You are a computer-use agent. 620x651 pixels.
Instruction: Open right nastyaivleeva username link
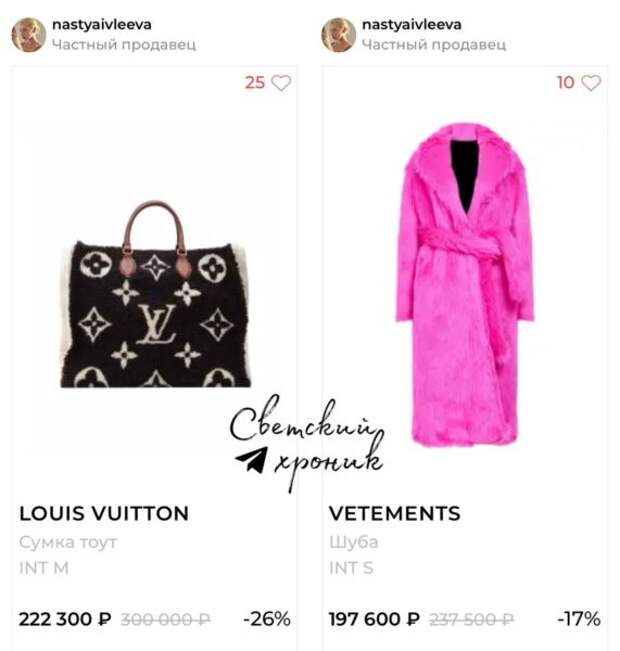(x=412, y=24)
